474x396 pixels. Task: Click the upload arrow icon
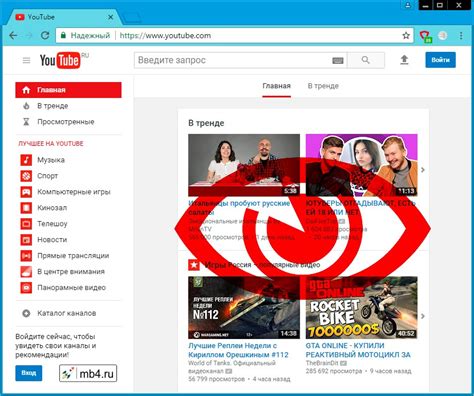pyautogui.click(x=404, y=60)
